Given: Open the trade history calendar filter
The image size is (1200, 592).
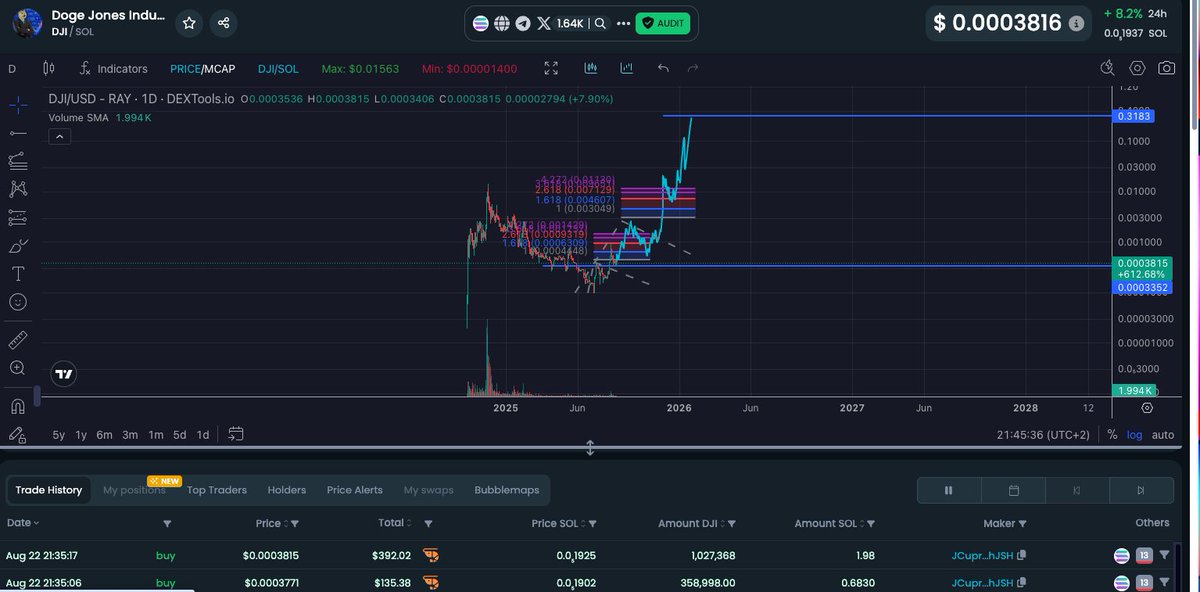Looking at the screenshot, I should coord(1013,490).
